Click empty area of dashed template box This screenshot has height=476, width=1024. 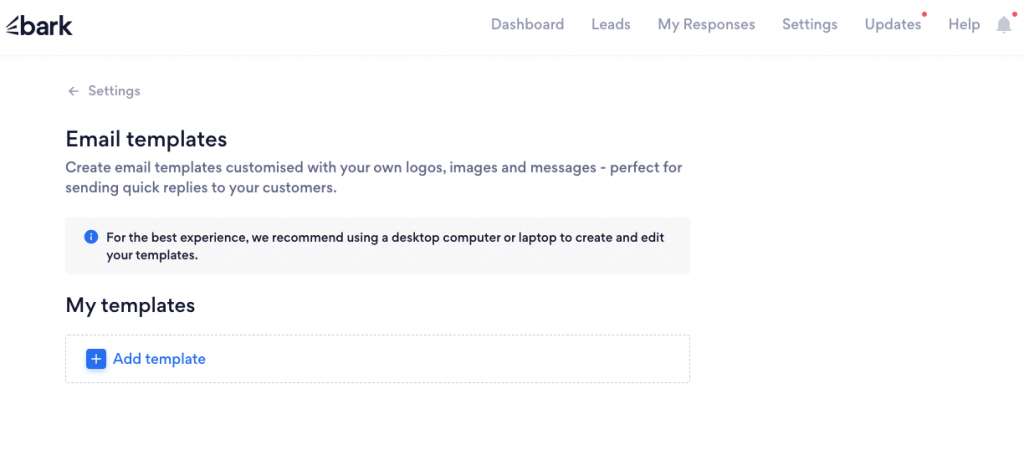(x=450, y=359)
